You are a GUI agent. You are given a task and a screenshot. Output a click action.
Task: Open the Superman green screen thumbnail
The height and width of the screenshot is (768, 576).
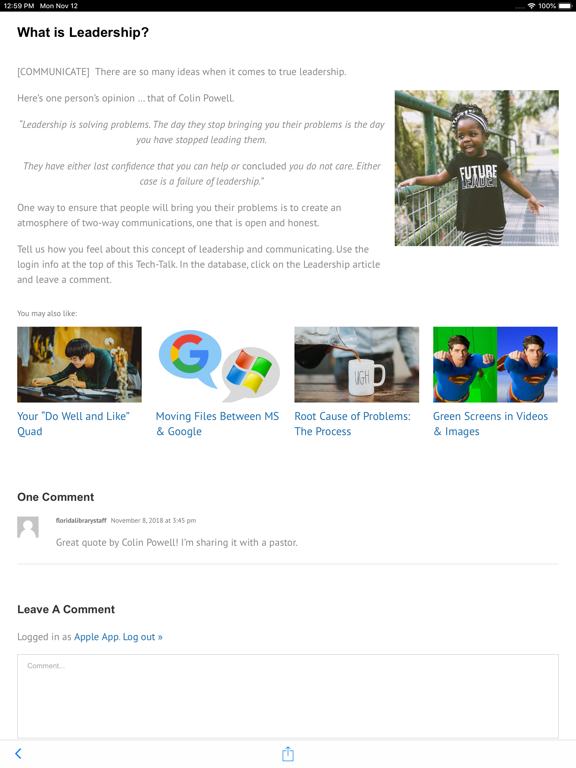pyautogui.click(x=495, y=364)
